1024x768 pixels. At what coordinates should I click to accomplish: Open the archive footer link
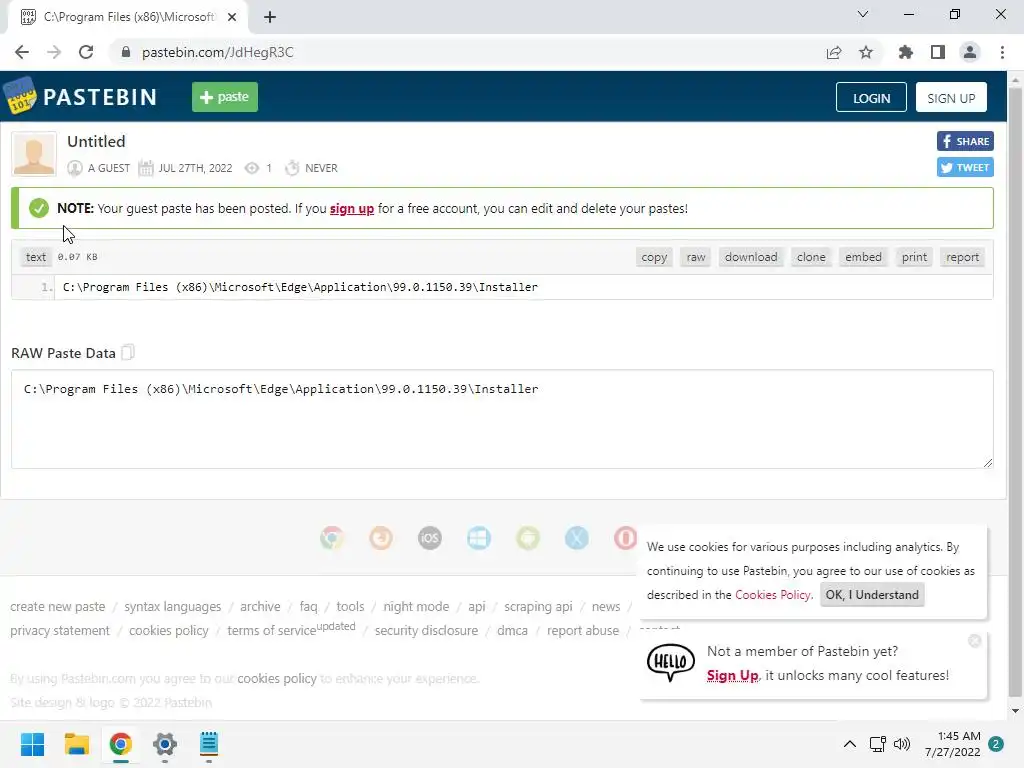tap(260, 606)
